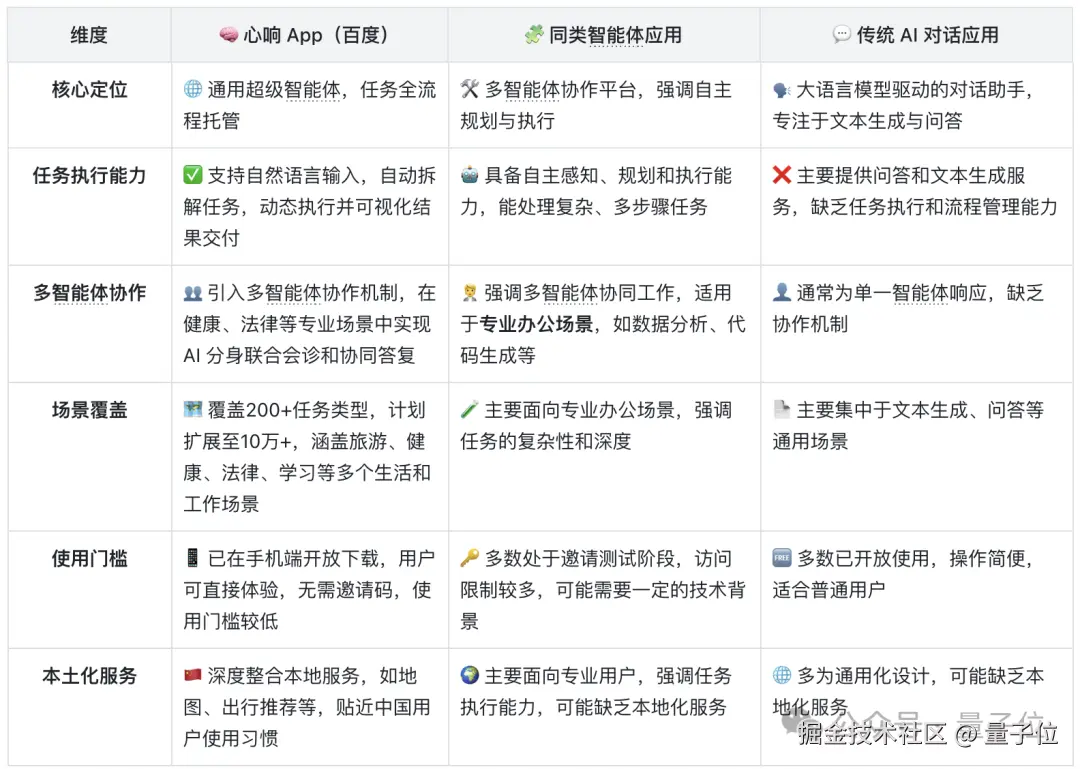The height and width of the screenshot is (769, 1080).
Task: Click the phone icon before 已在手机端开放下载
Action: point(193,557)
